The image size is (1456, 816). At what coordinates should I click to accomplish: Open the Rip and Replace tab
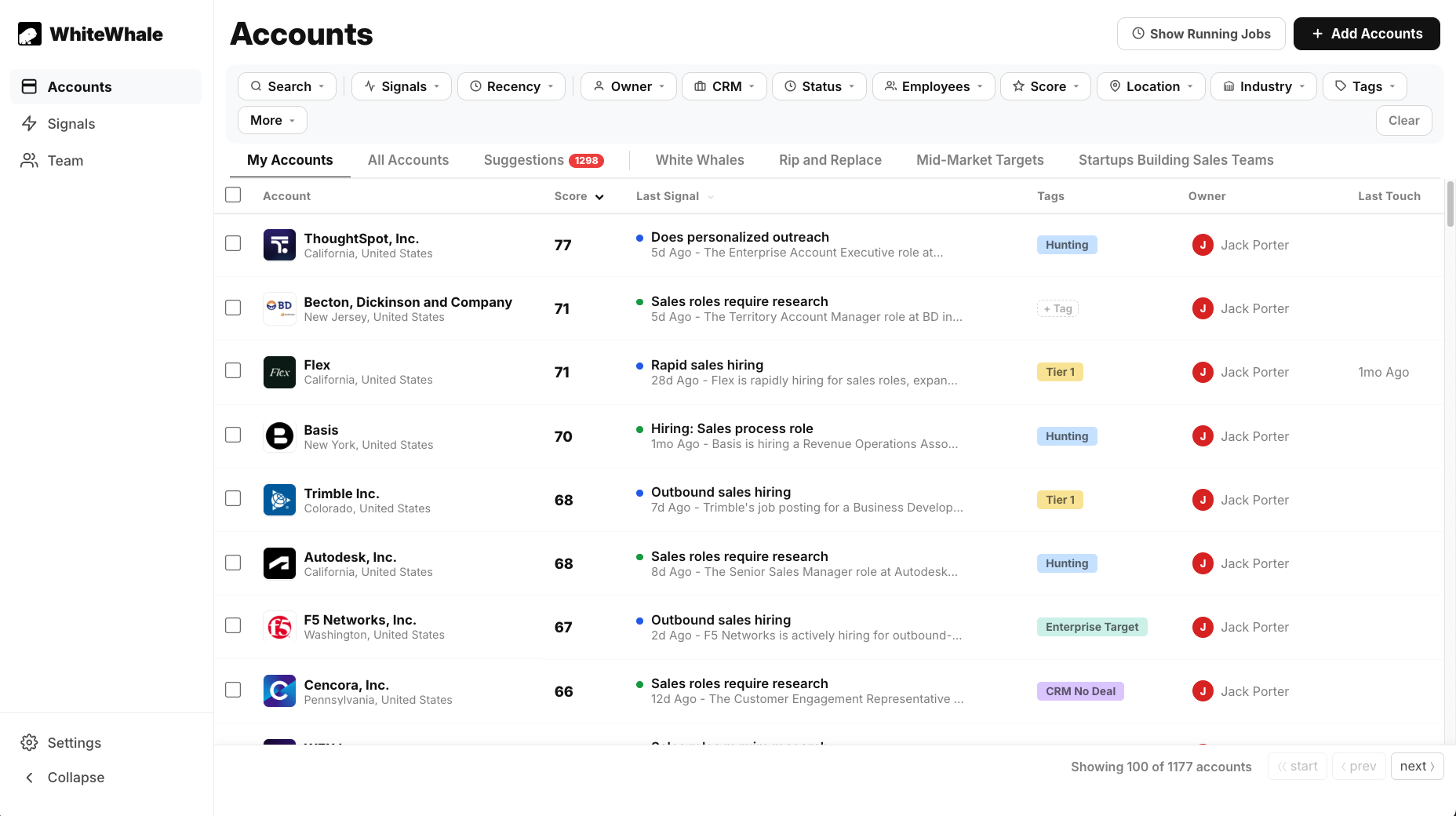(x=830, y=160)
